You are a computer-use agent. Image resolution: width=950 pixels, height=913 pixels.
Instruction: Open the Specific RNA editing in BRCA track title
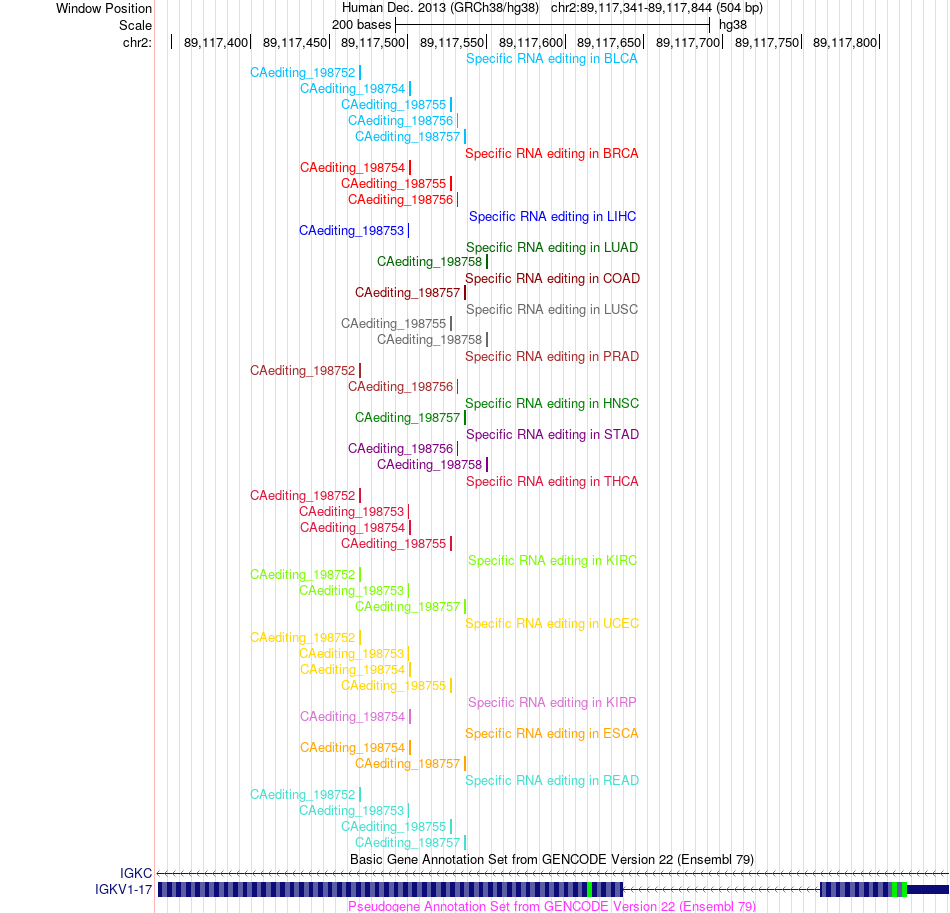pos(551,154)
